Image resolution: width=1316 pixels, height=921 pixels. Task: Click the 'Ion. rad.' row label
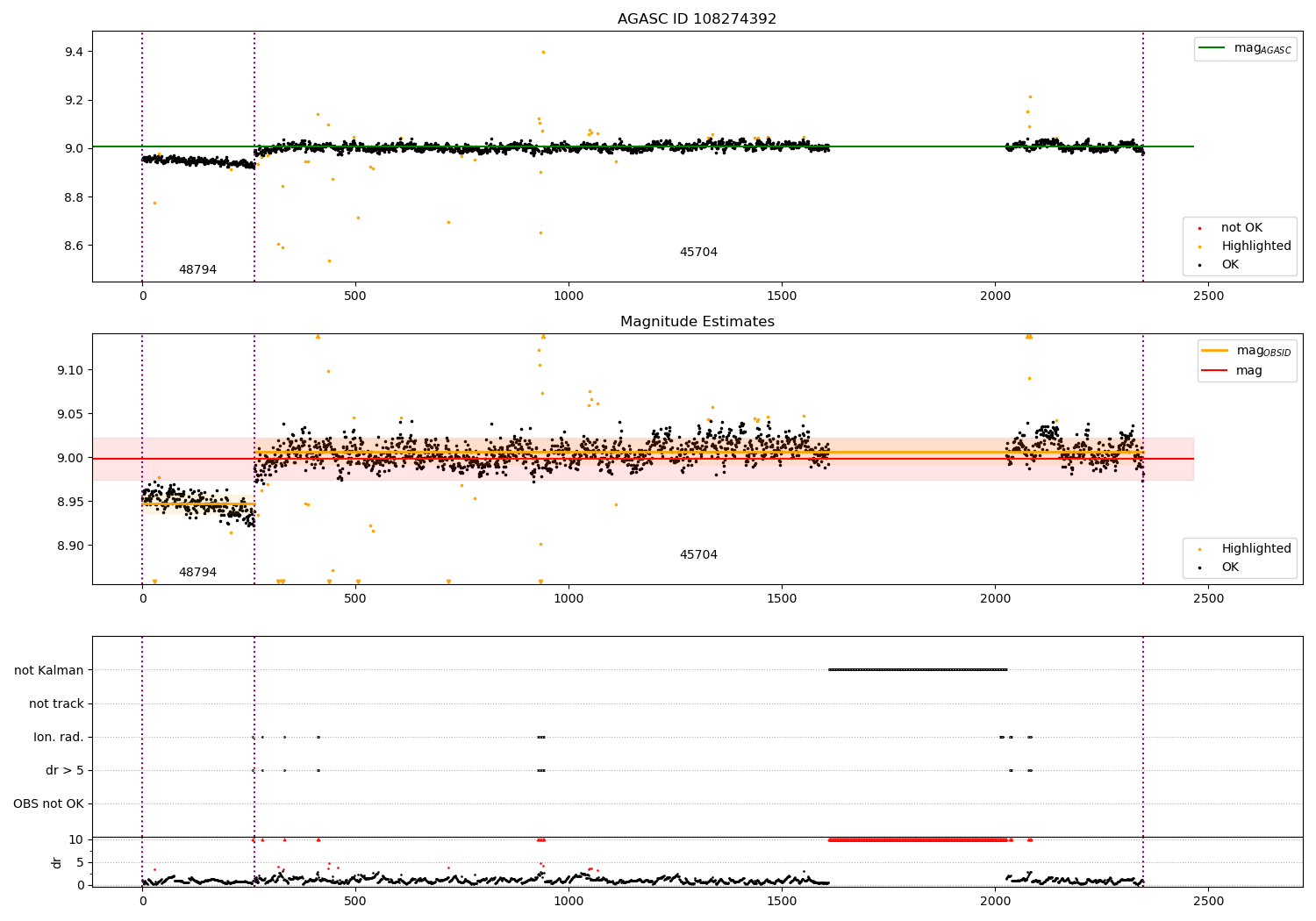(59, 737)
